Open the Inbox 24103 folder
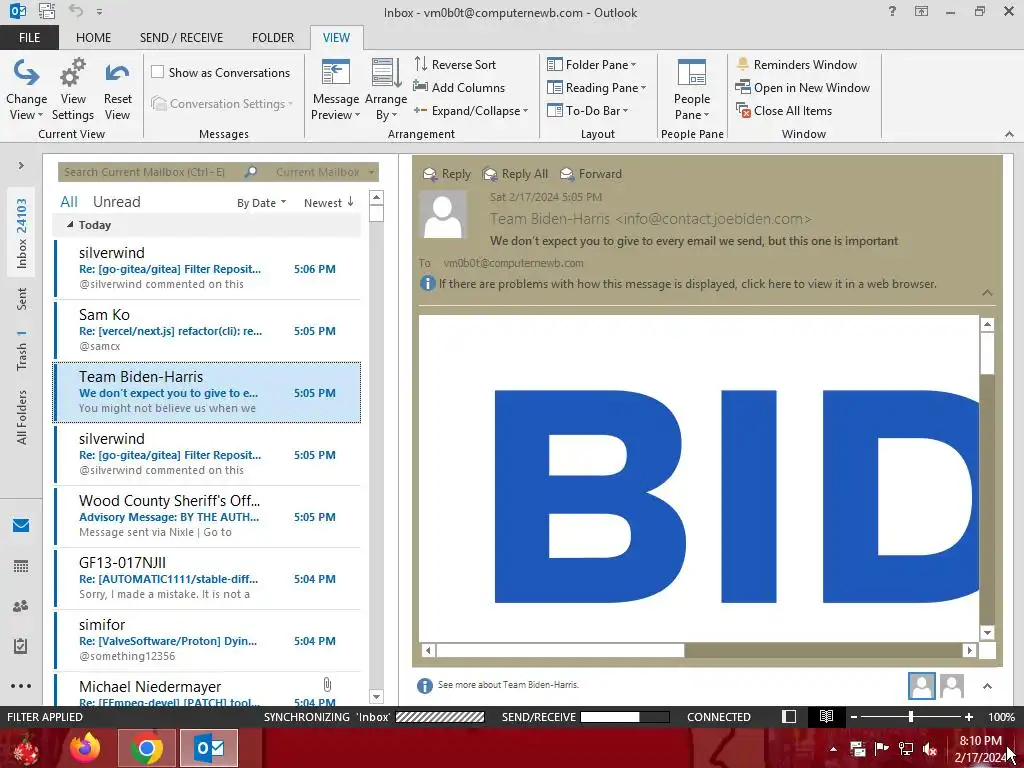Viewport: 1024px width, 768px height. pos(22,233)
